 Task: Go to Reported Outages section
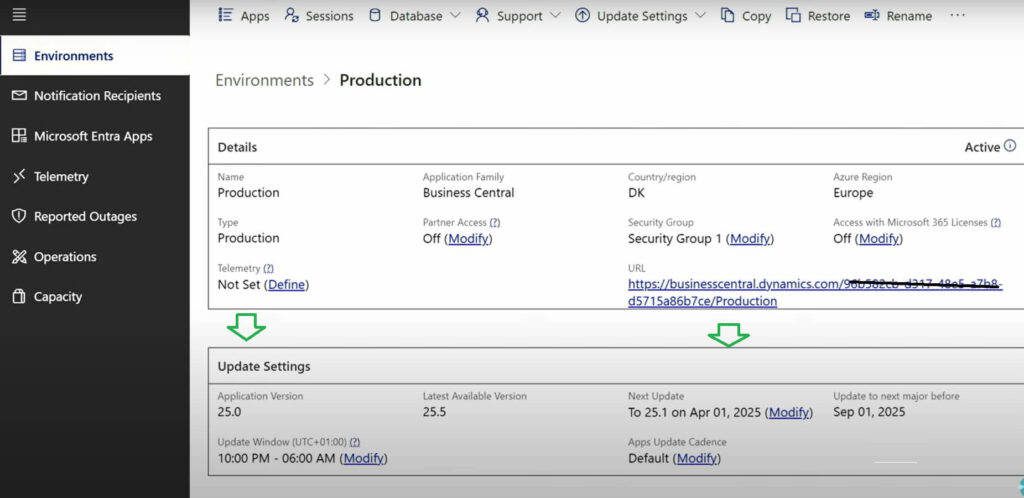pos(86,217)
